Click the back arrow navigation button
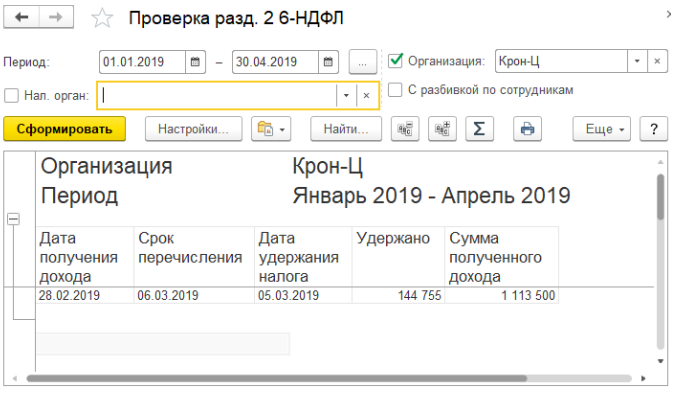This screenshot has width=676, height=398. [21, 17]
